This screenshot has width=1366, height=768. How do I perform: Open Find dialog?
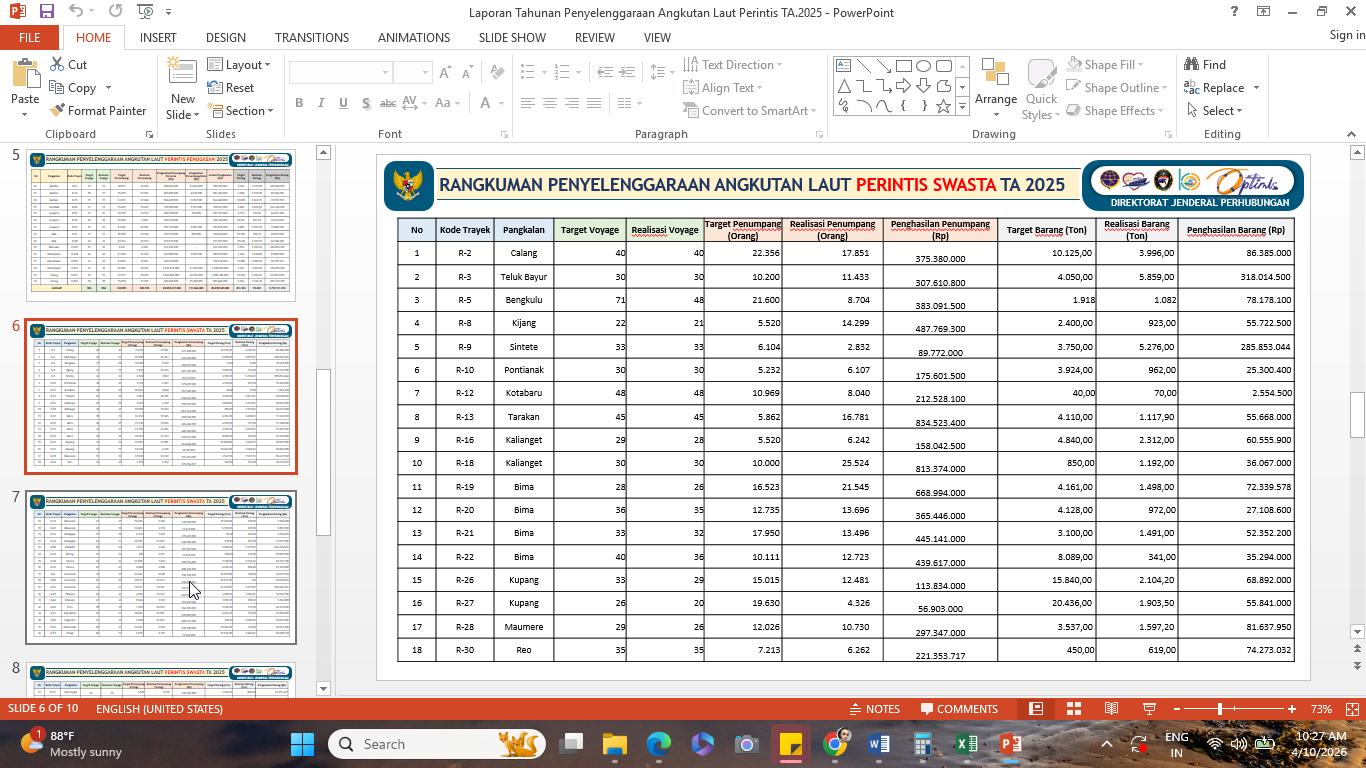tap(1205, 64)
